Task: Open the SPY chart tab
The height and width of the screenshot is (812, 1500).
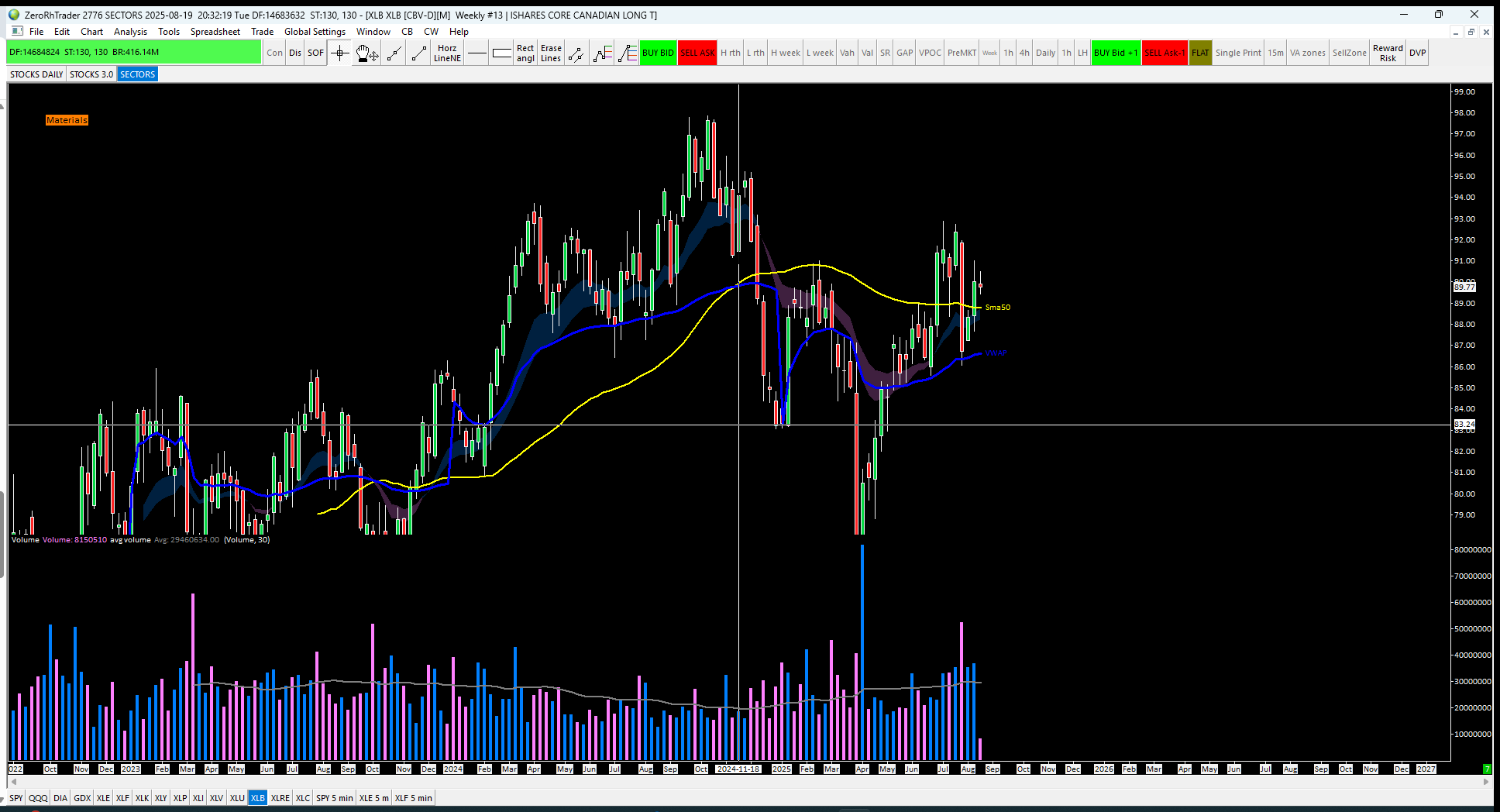Action: point(16,798)
